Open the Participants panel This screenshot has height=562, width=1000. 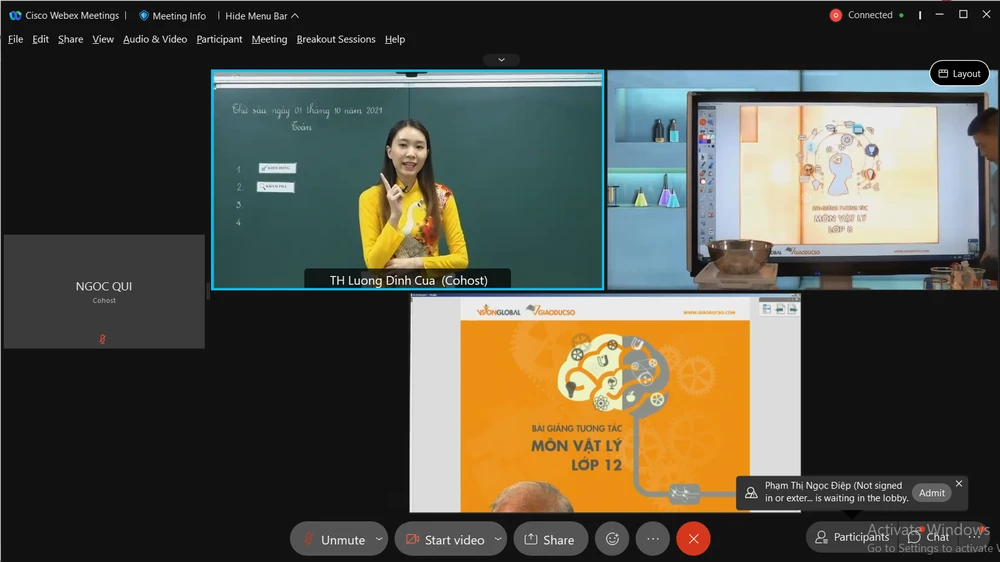coord(851,537)
